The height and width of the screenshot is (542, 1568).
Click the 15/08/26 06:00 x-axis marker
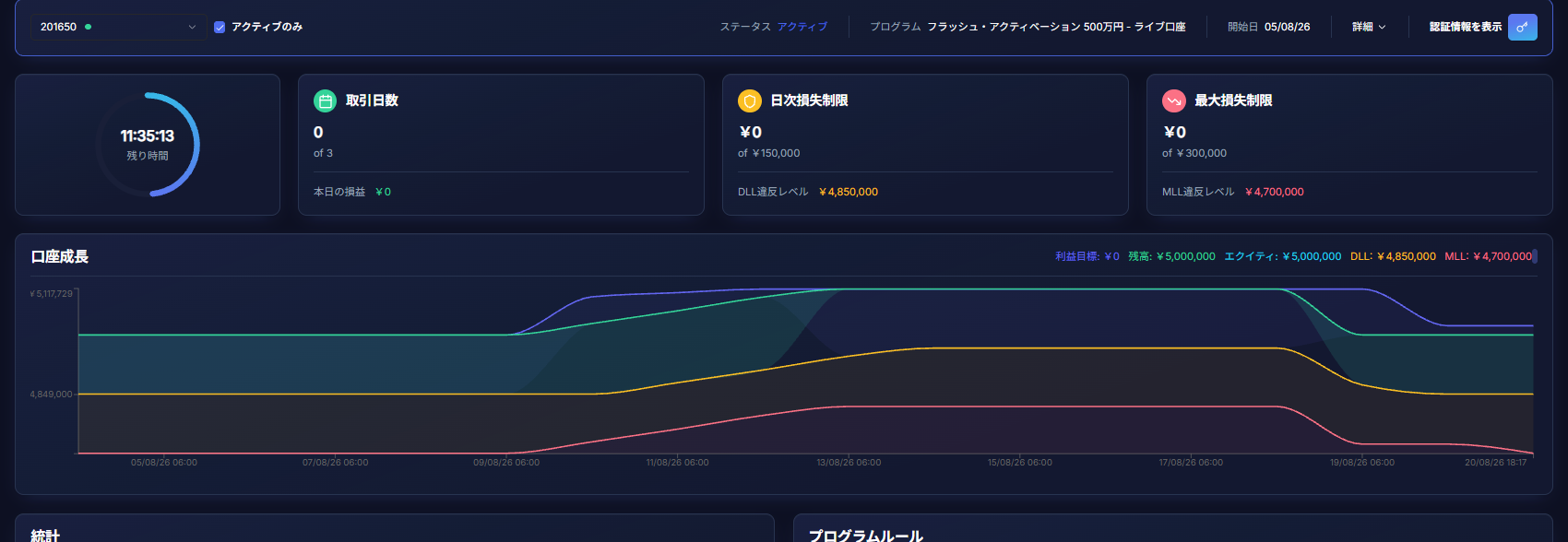coord(1020,463)
